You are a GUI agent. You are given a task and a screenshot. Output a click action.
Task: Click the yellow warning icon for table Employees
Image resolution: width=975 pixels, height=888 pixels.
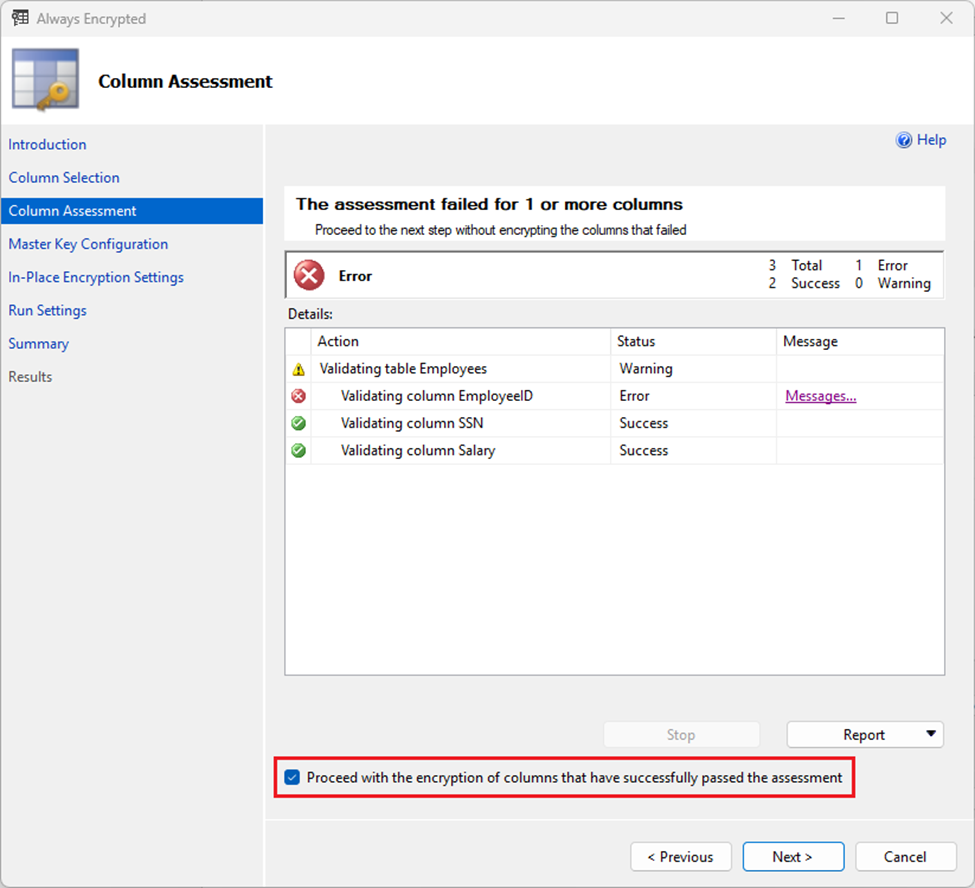[298, 369]
